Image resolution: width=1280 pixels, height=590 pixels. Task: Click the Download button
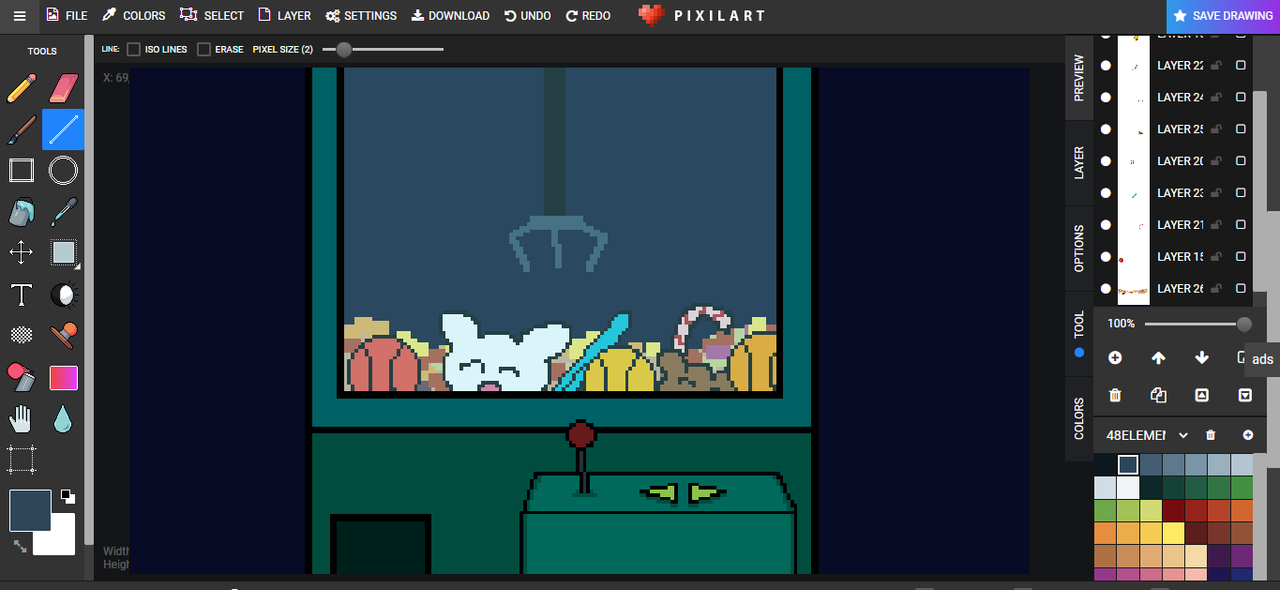coord(451,16)
